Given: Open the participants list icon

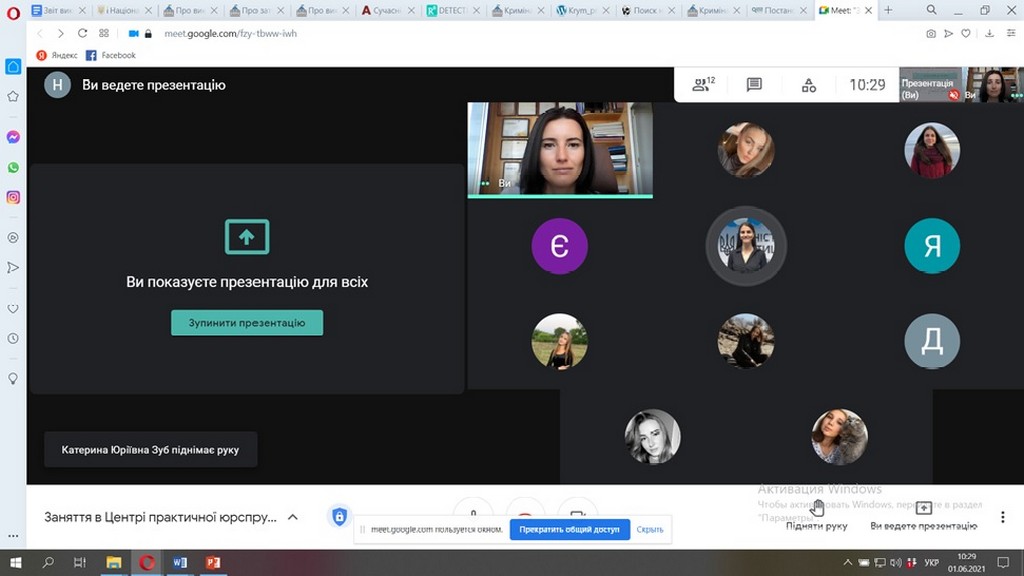Looking at the screenshot, I should click(x=703, y=85).
